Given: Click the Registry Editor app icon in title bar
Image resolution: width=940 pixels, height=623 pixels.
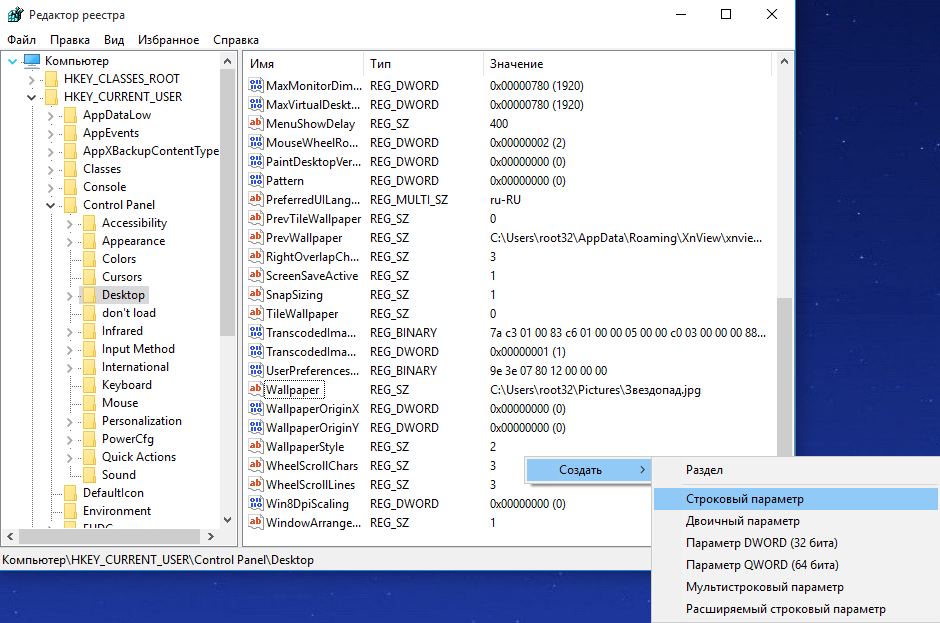Looking at the screenshot, I should (x=14, y=15).
